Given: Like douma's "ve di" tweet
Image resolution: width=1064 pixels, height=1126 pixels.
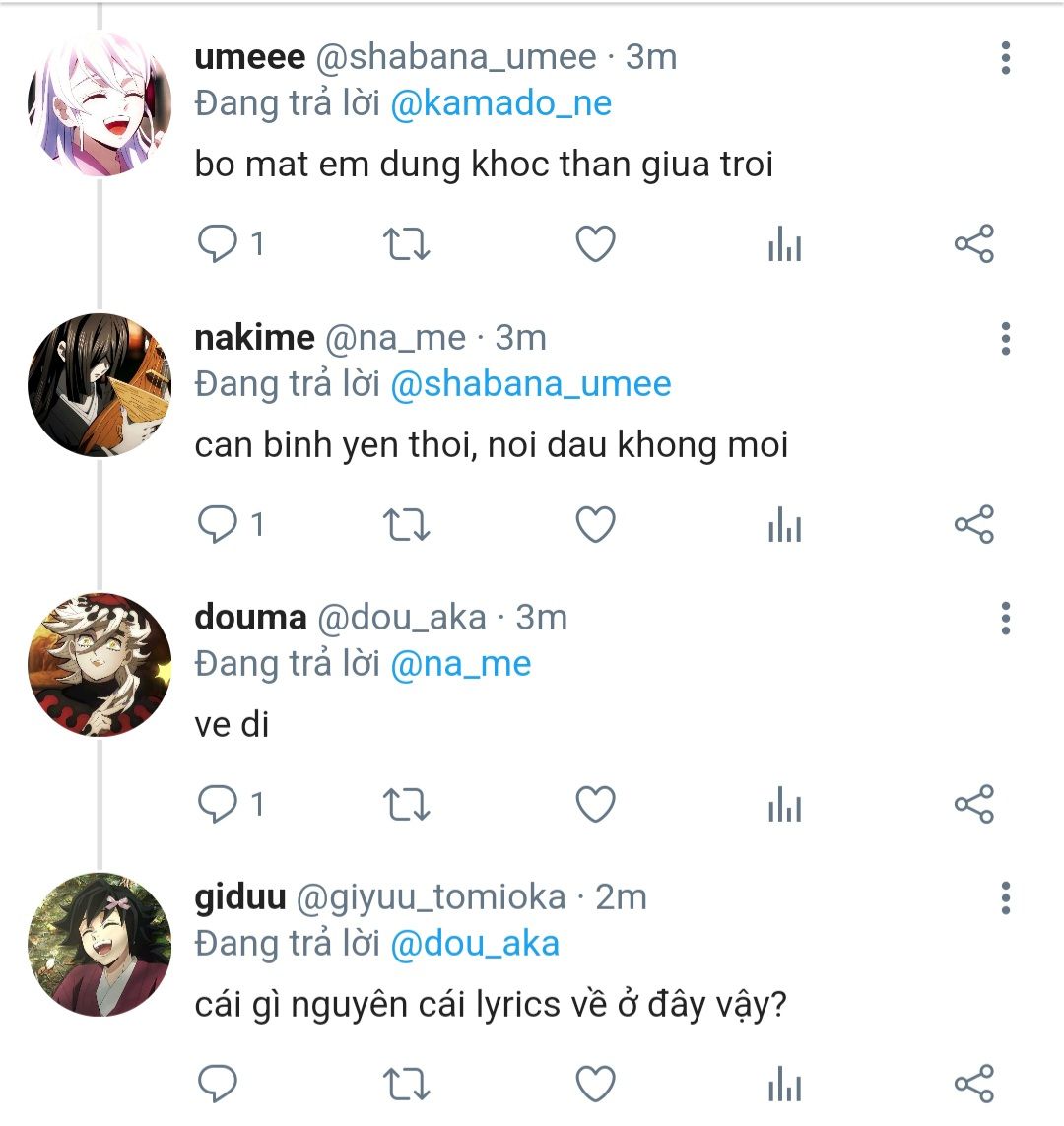Looking at the screenshot, I should 595,804.
